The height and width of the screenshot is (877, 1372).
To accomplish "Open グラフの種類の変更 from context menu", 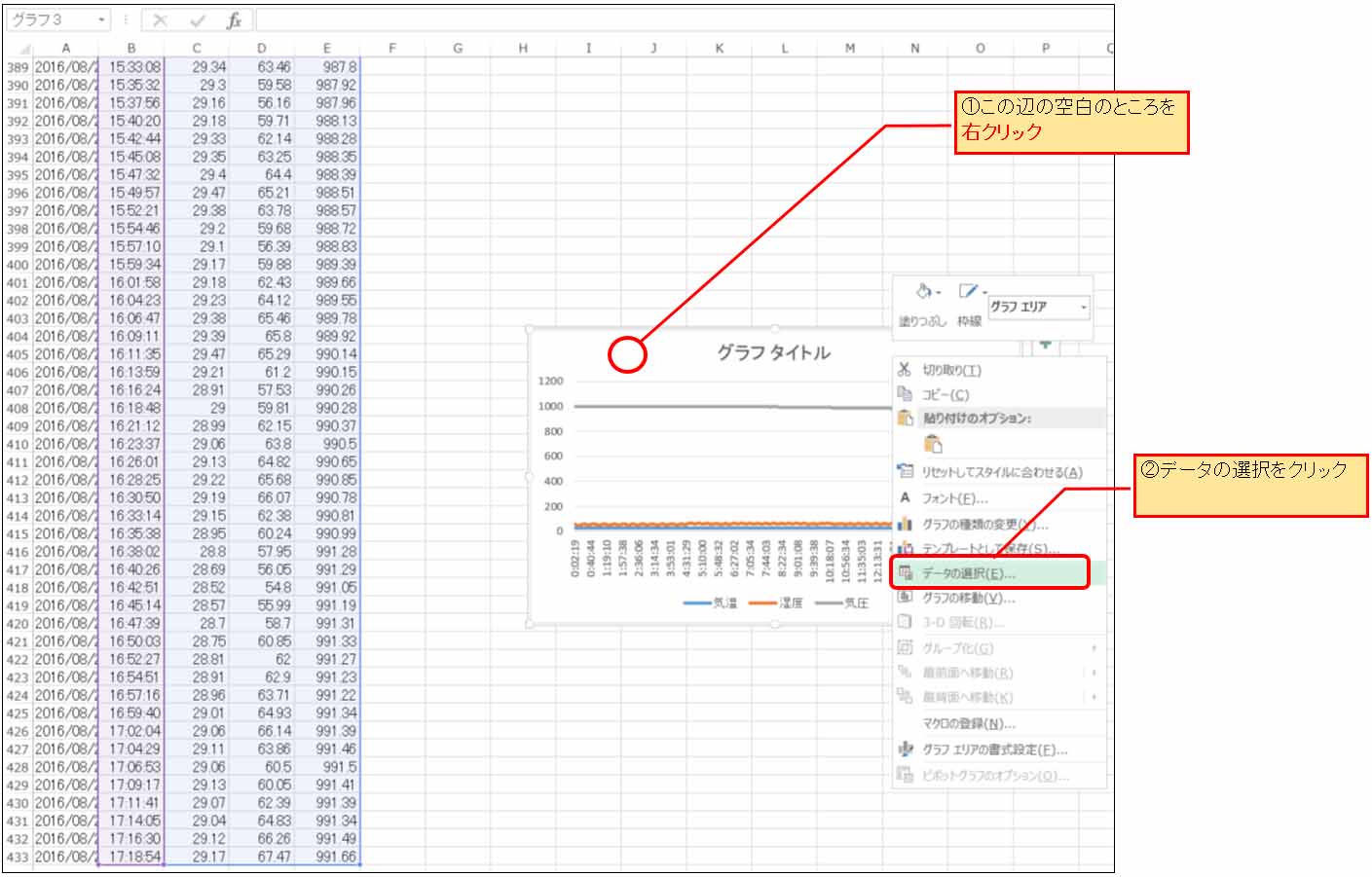I will click(983, 524).
